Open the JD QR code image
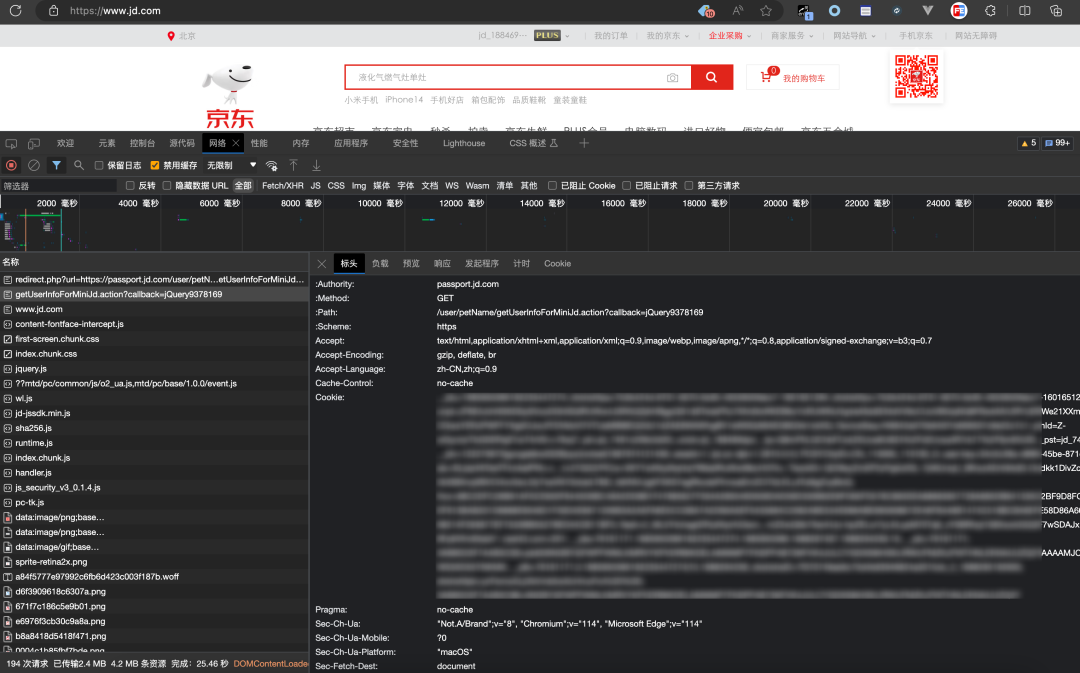Image resolution: width=1080 pixels, height=673 pixels. [x=916, y=76]
